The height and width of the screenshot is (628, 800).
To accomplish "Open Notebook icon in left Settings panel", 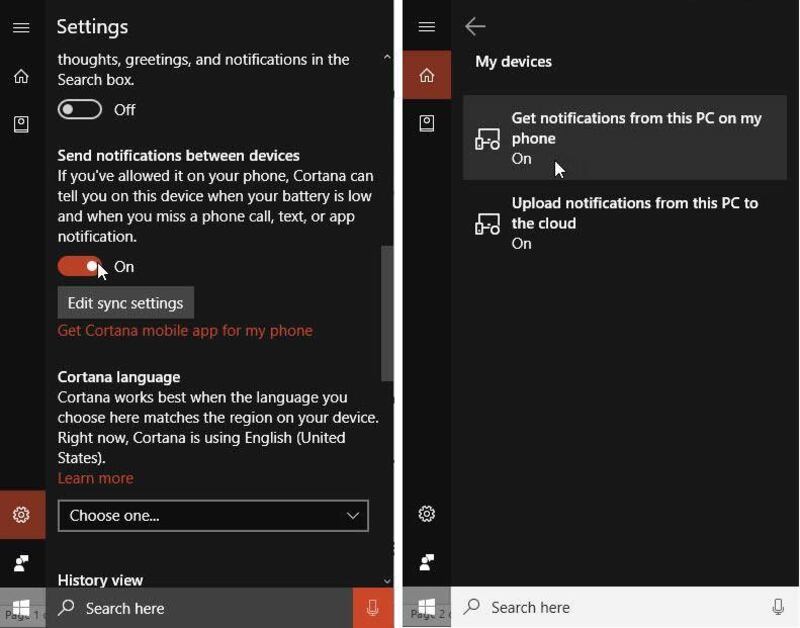I will [21, 124].
